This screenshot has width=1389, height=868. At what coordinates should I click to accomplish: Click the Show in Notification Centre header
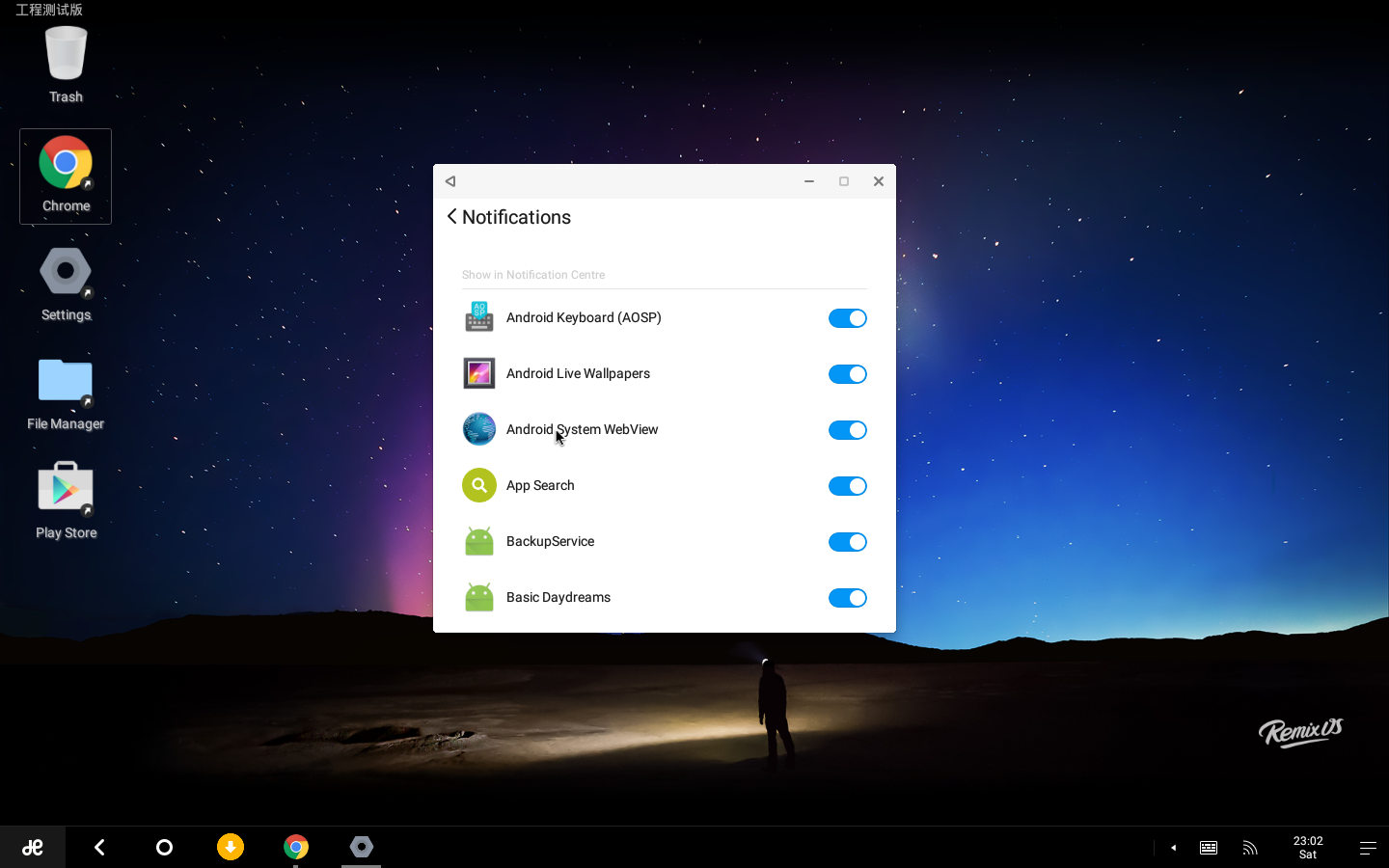point(533,275)
